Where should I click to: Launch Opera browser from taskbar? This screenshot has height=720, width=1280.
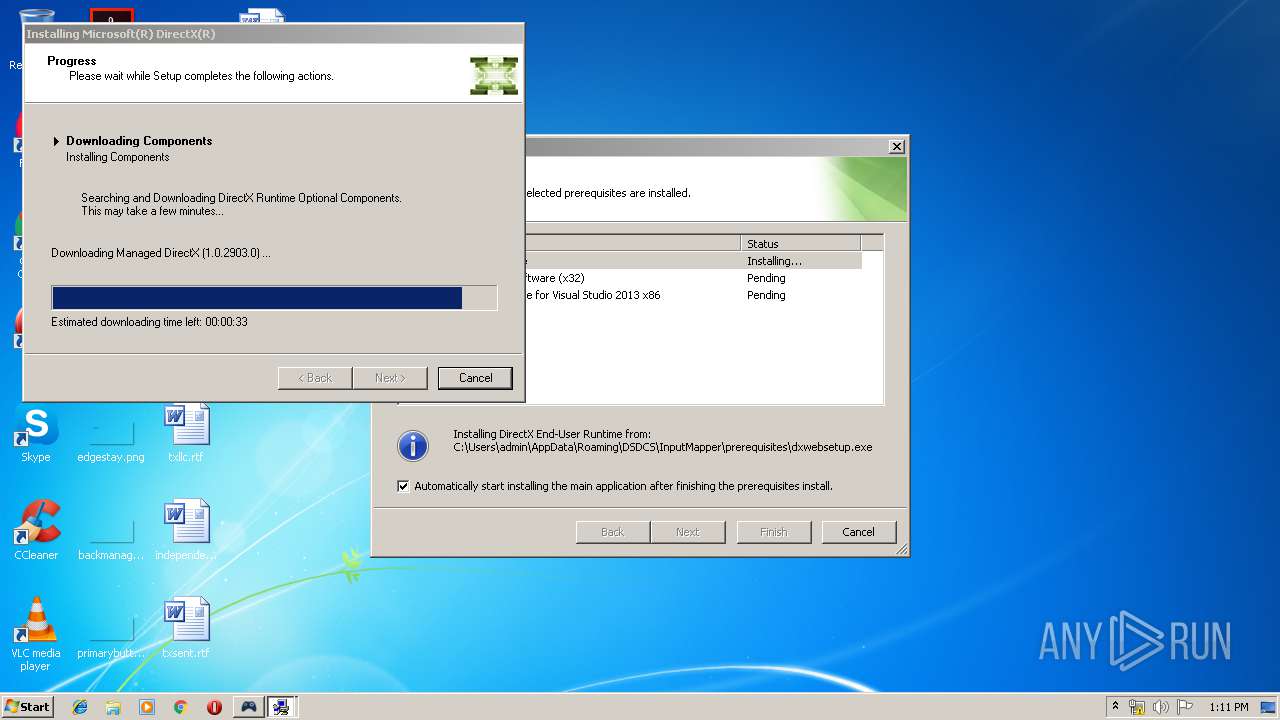[214, 707]
